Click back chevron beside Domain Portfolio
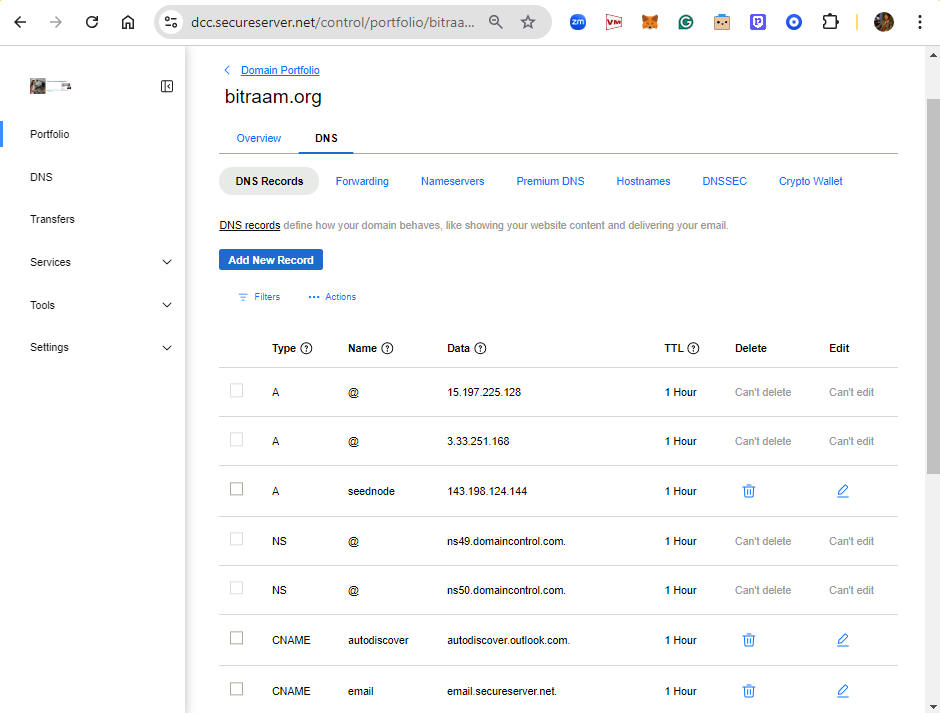The height and width of the screenshot is (713, 940). (227, 70)
